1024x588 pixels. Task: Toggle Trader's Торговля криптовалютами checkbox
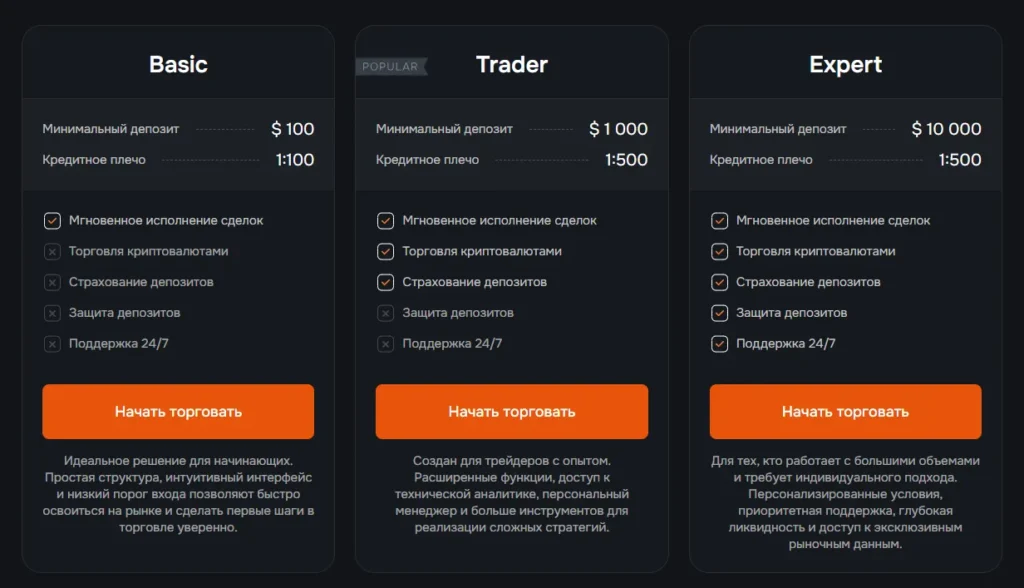pos(385,252)
